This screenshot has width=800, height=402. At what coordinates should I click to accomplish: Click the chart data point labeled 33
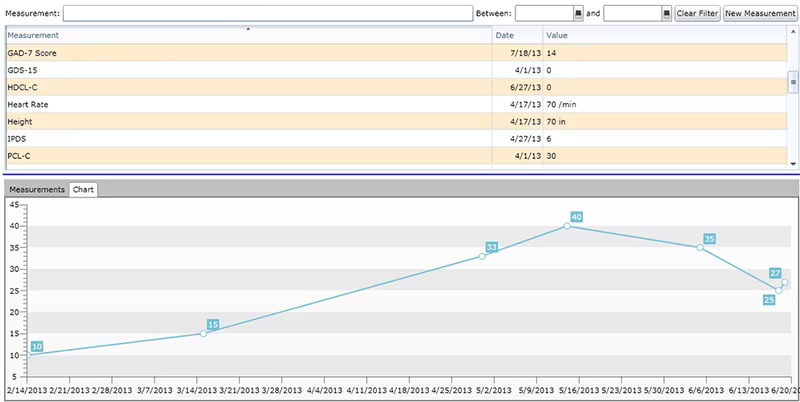pos(482,256)
